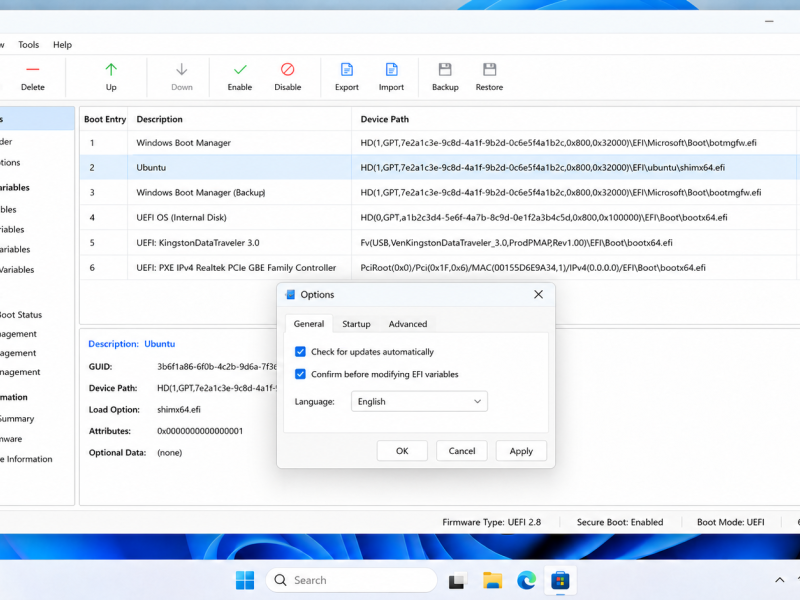The width and height of the screenshot is (800, 600).
Task: Close the Options dialog
Action: 538,294
